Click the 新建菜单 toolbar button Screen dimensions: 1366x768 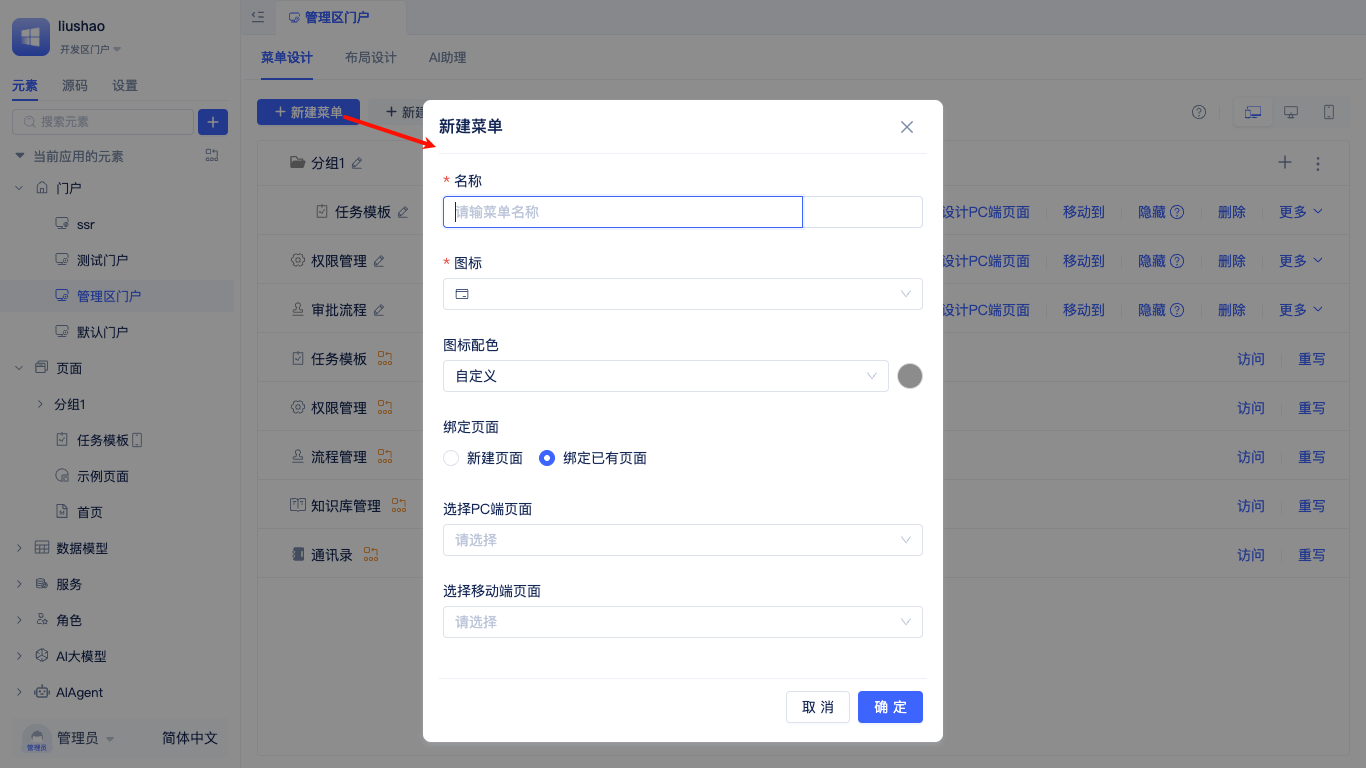point(308,112)
